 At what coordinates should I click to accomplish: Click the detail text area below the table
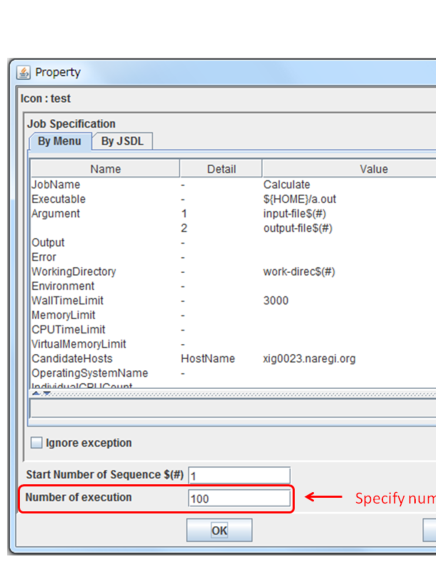pyautogui.click(x=234, y=409)
